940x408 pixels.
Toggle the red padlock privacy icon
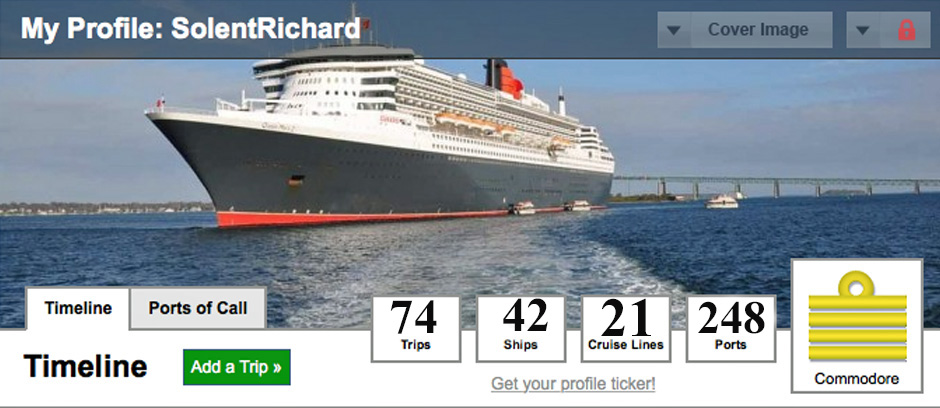pos(906,30)
